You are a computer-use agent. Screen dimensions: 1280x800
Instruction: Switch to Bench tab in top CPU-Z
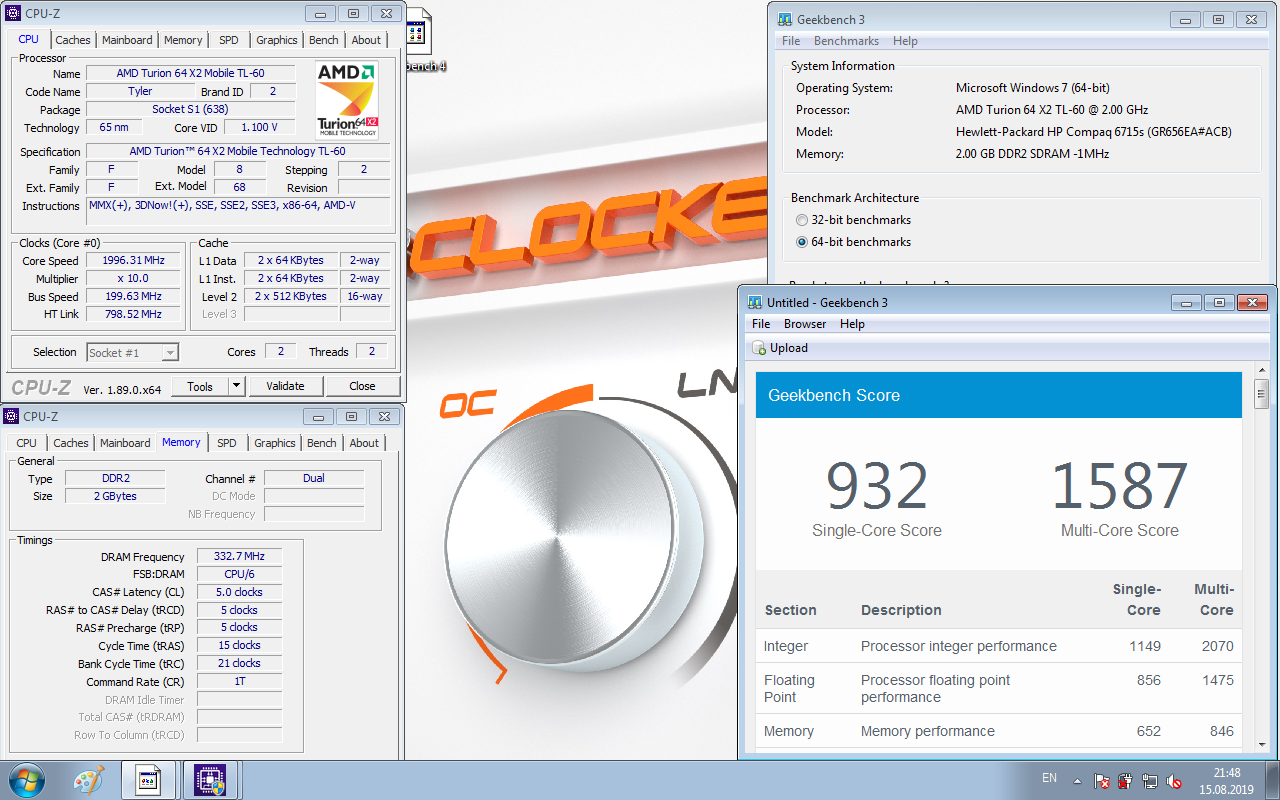click(324, 40)
